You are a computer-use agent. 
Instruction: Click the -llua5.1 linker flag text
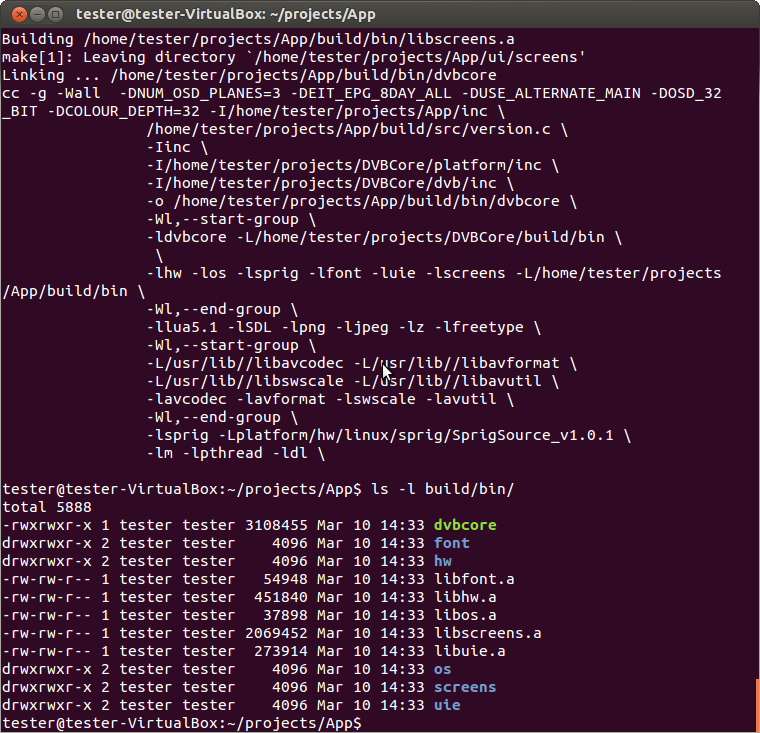[x=182, y=327]
